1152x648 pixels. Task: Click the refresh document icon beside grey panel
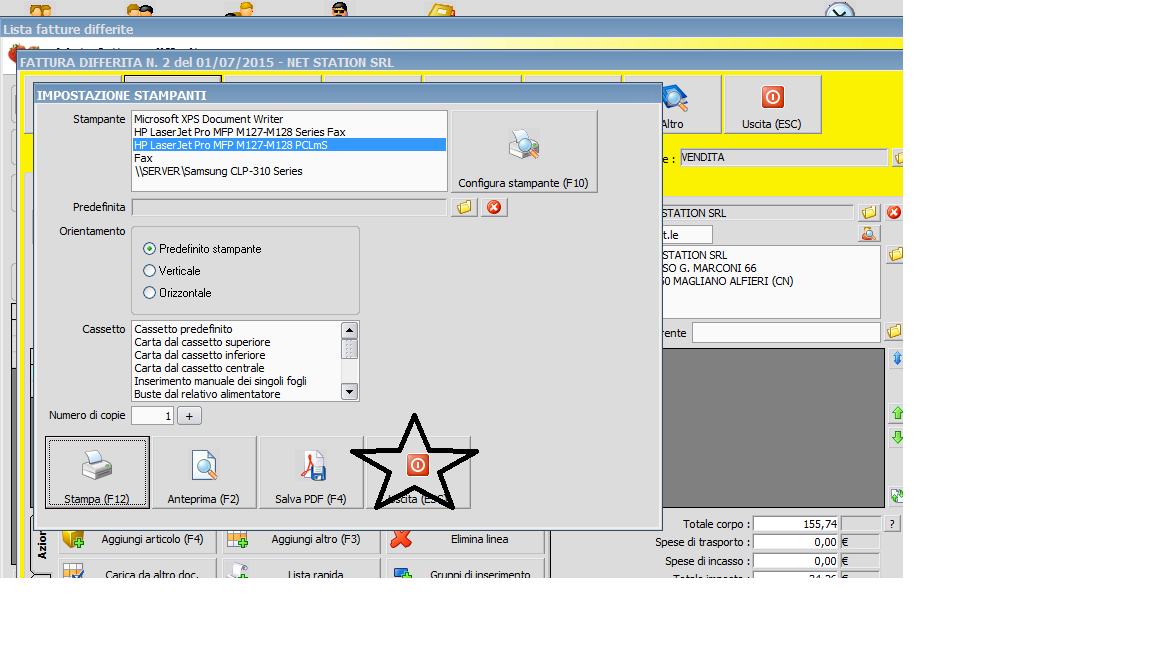point(897,496)
